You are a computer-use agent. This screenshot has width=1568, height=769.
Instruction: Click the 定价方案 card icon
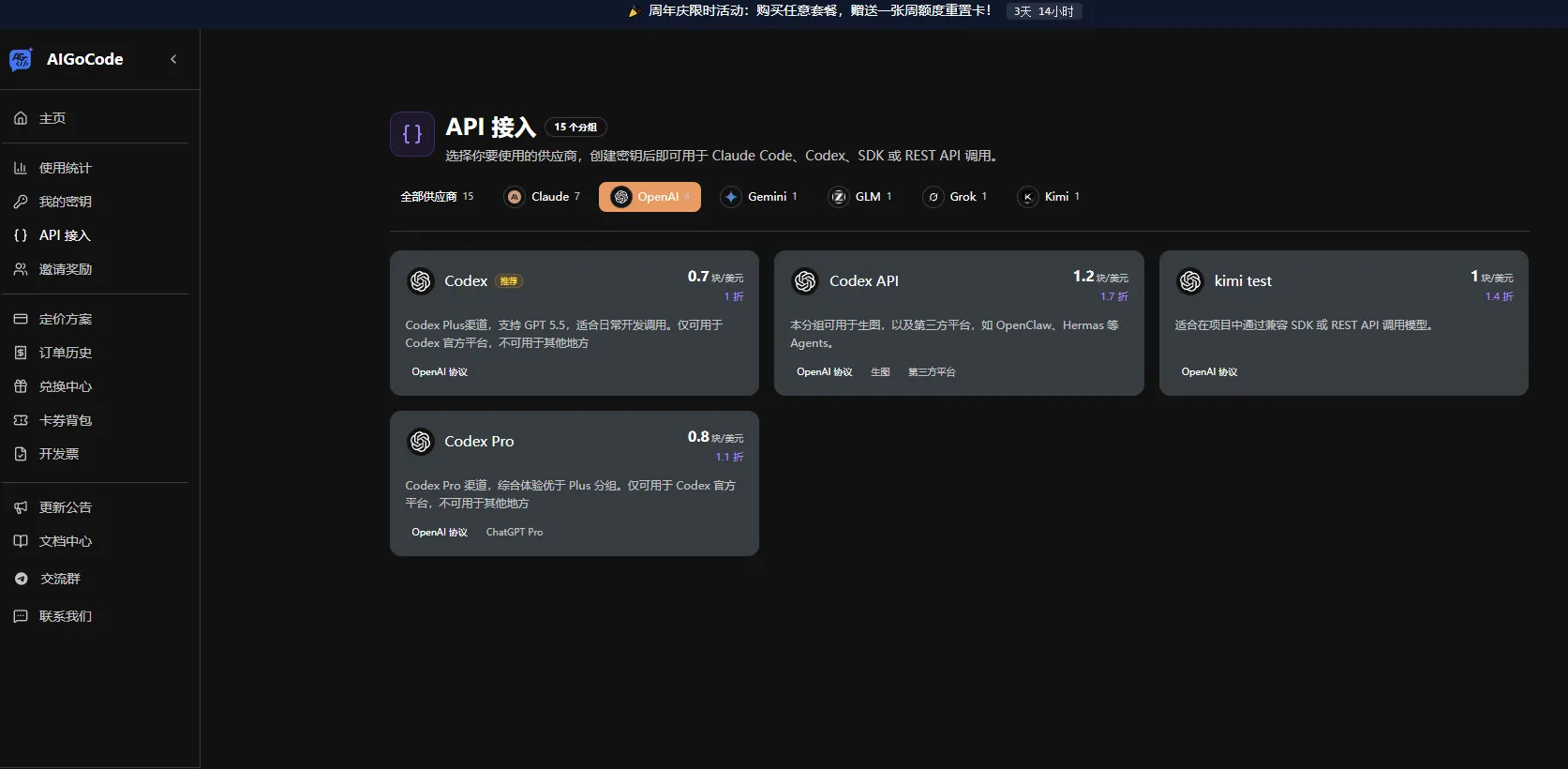(21, 319)
